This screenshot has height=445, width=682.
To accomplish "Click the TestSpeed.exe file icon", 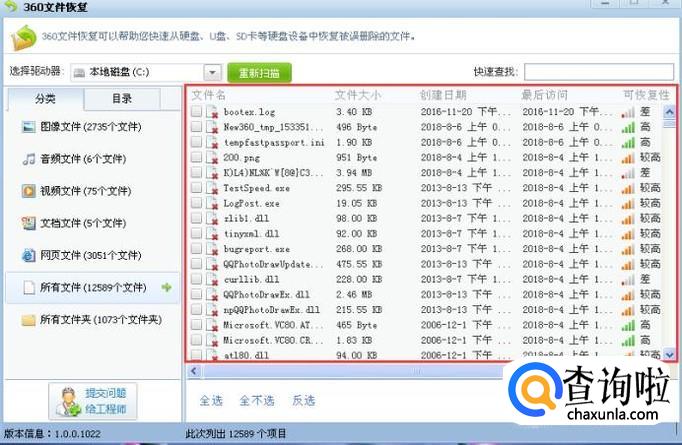I will click(x=212, y=188).
